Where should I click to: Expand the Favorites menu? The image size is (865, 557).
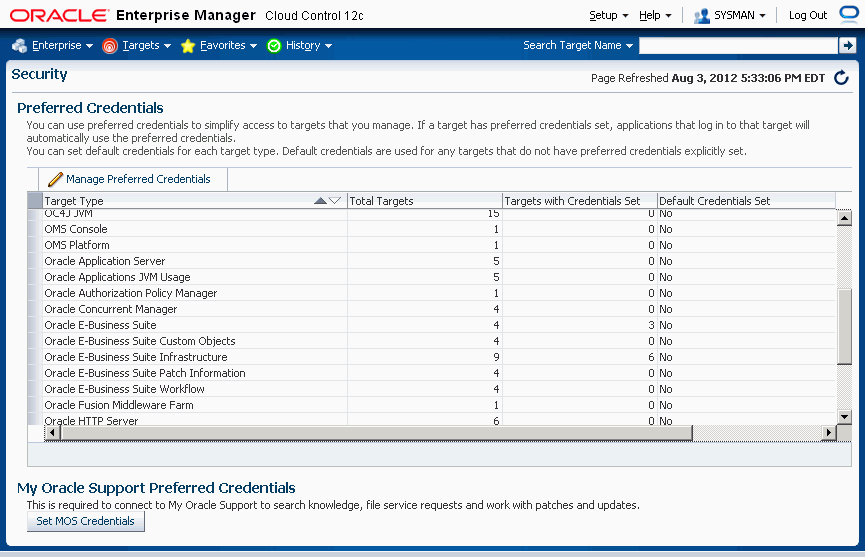click(228, 45)
